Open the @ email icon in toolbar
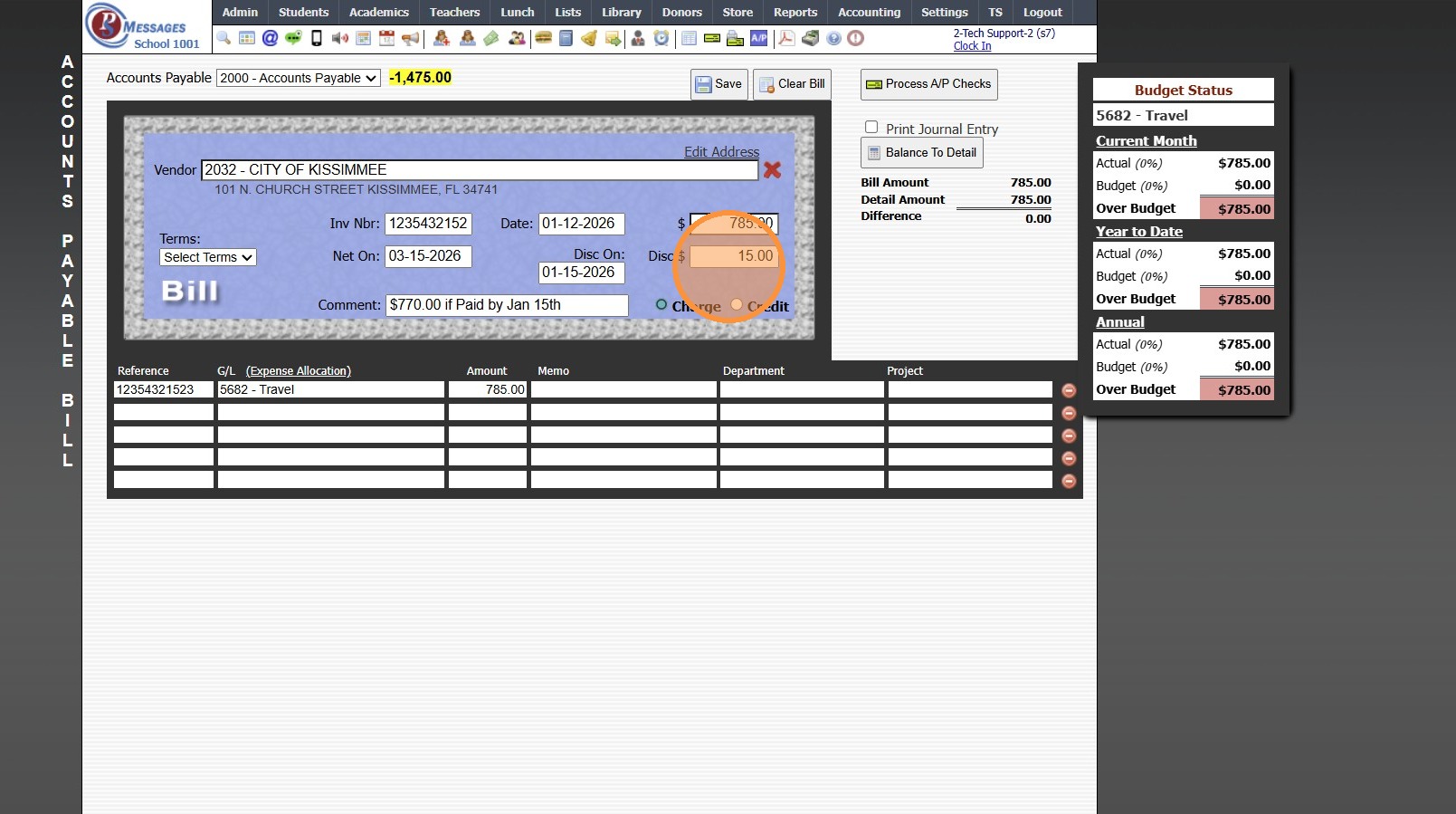The height and width of the screenshot is (814, 1456). (270, 38)
